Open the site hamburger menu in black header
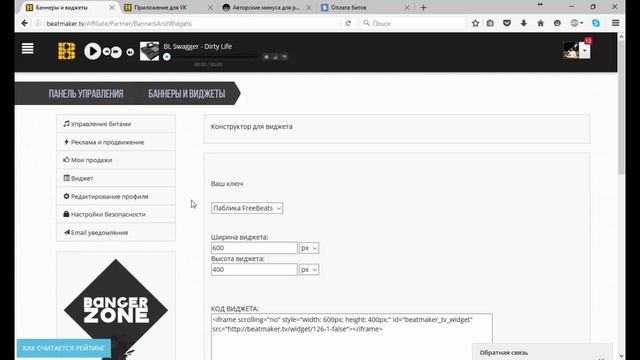 (27, 49)
